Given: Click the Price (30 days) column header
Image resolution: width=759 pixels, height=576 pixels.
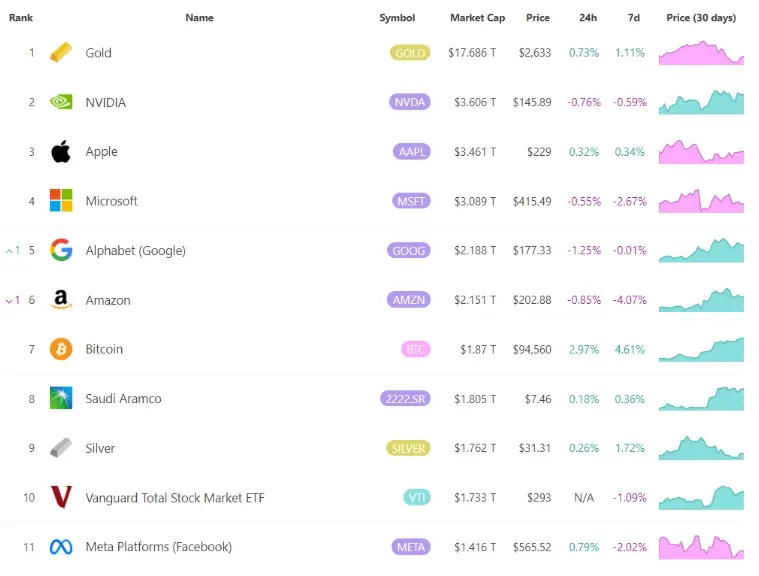Looking at the screenshot, I should click(701, 17).
